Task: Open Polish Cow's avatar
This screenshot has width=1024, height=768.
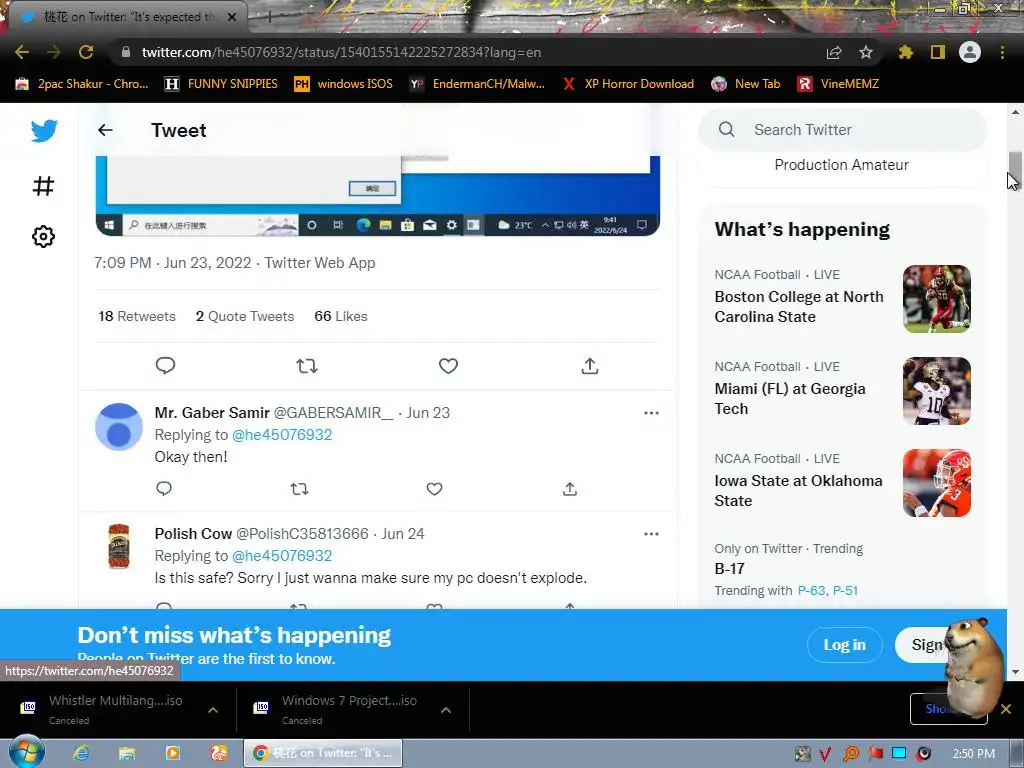Action: pos(119,547)
